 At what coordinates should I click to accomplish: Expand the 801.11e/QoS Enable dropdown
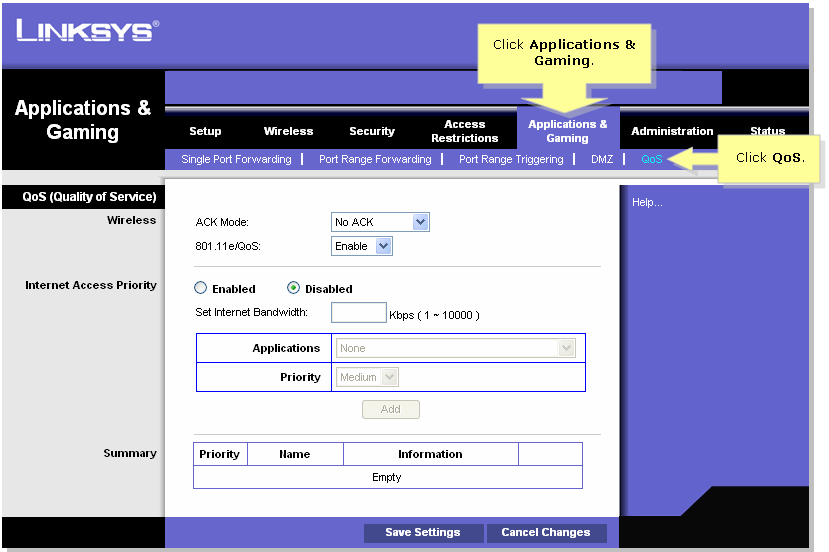[x=362, y=246]
